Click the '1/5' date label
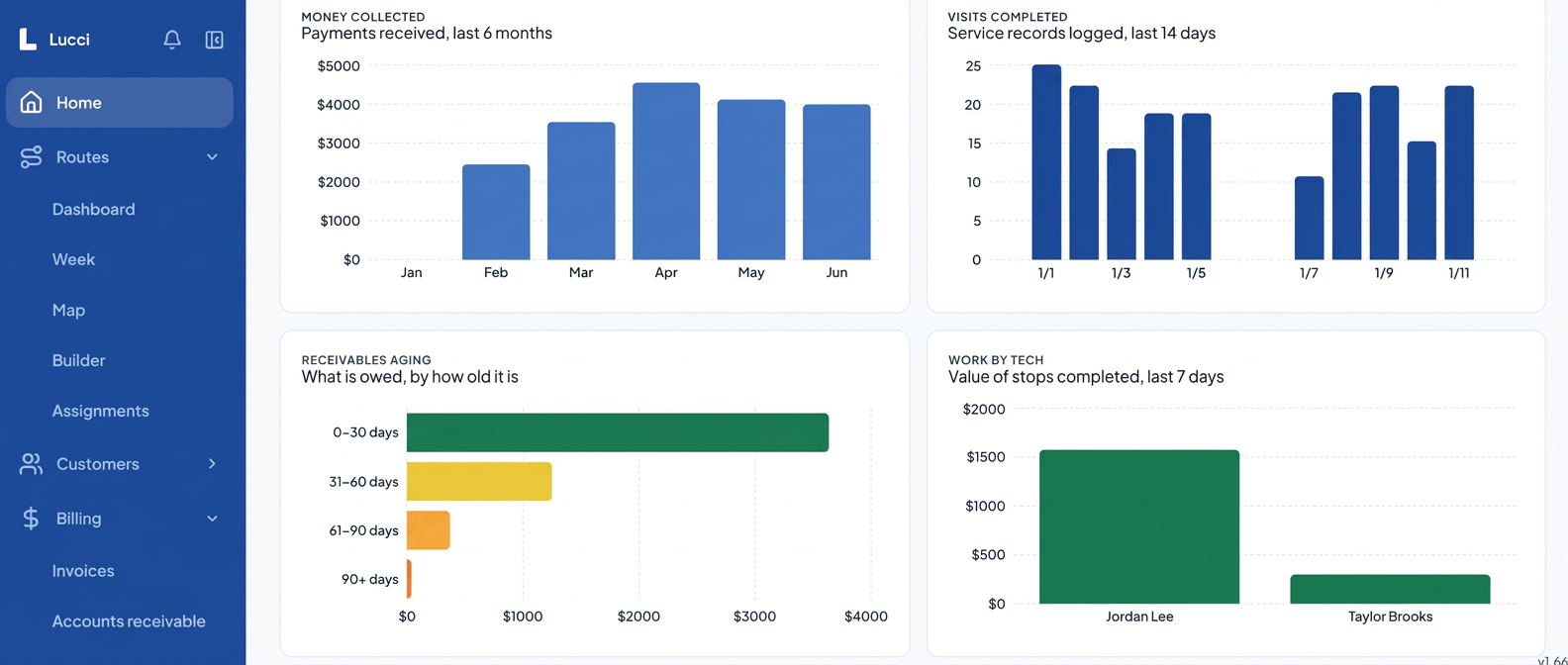This screenshot has width=1568, height=665. [x=1196, y=272]
